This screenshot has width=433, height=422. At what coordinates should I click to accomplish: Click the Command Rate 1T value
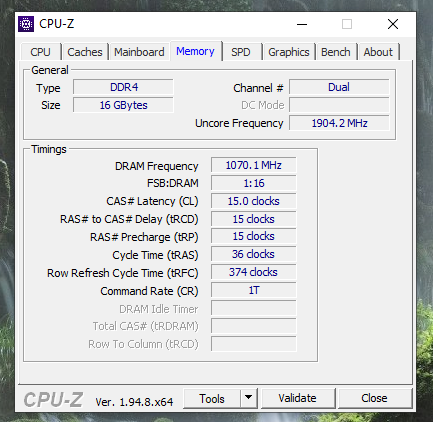click(254, 291)
